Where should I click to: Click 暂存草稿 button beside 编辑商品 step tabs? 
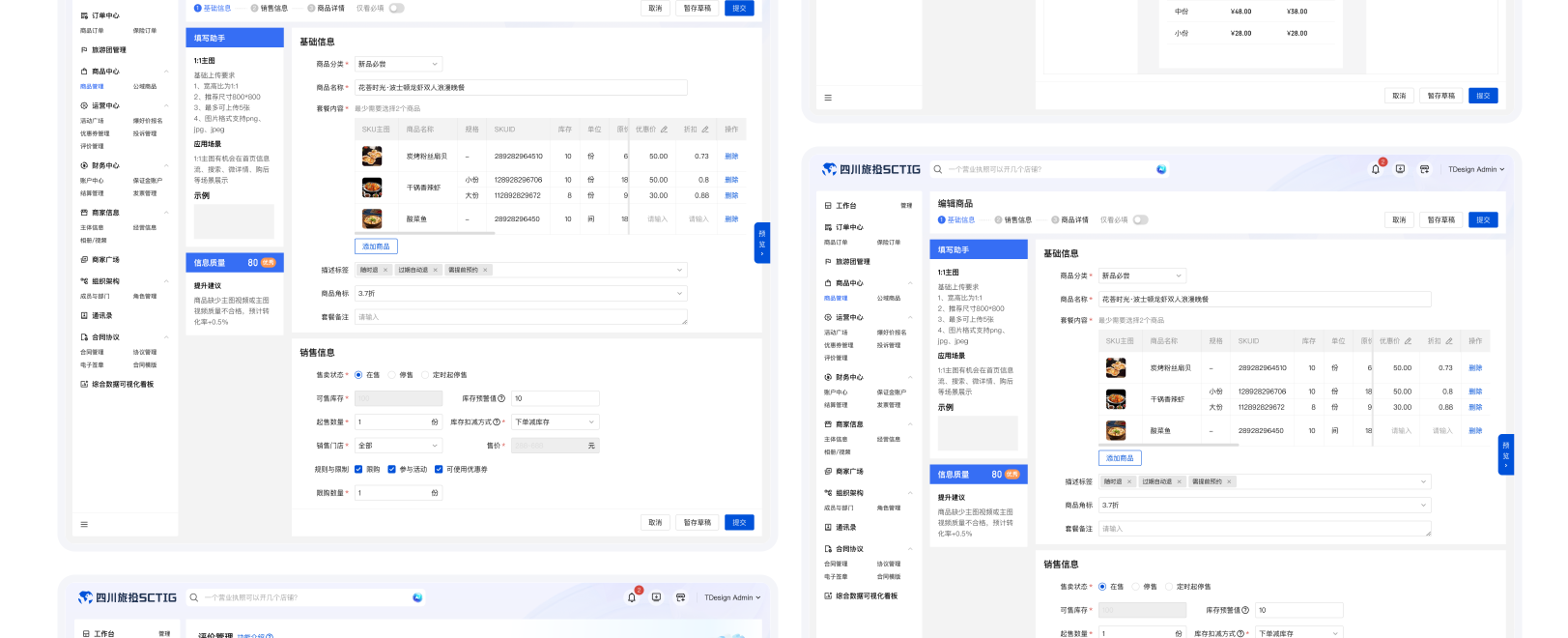tap(1440, 220)
